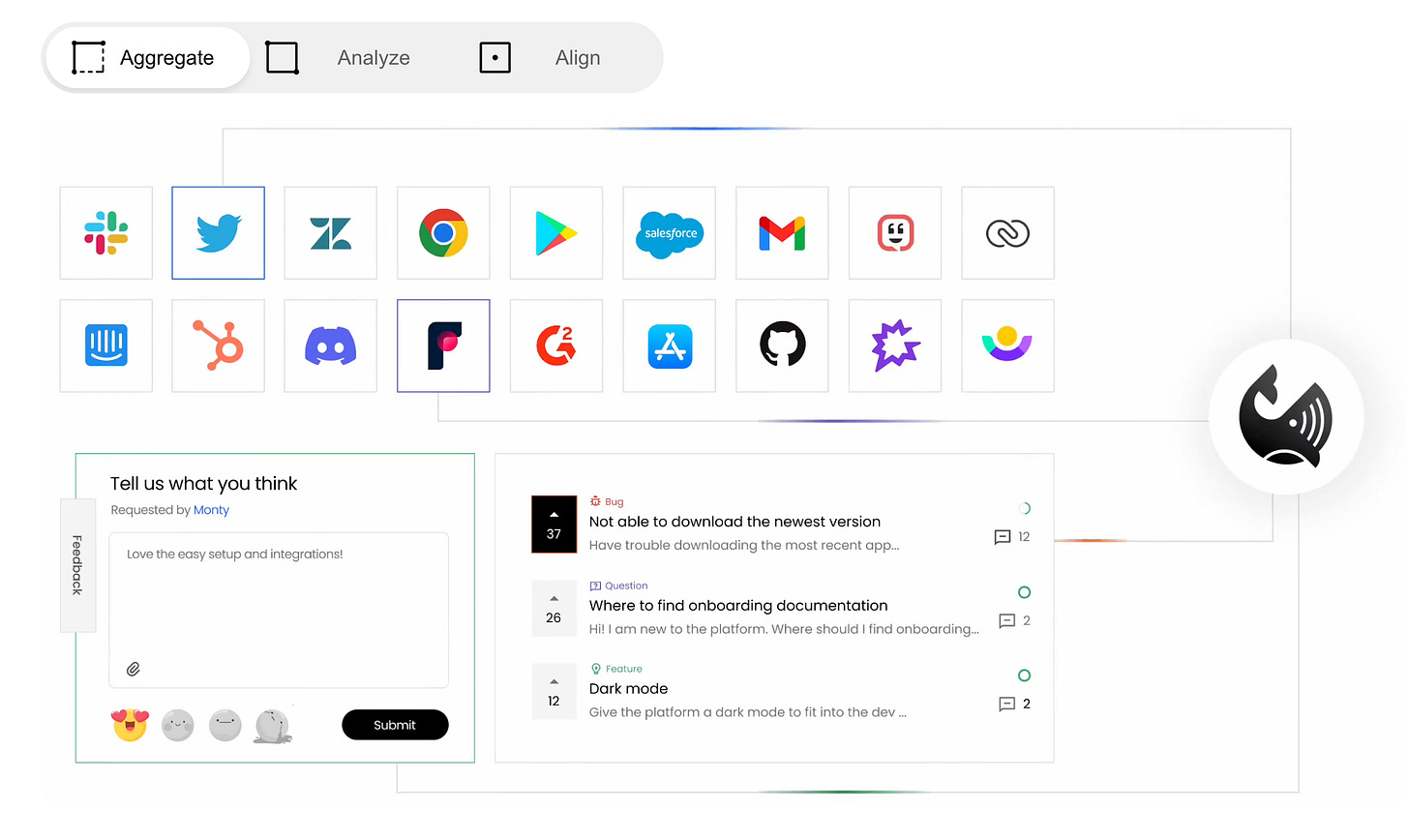This screenshot has height=840, width=1409.
Task: Click the Intercom integration tile
Action: pyautogui.click(x=106, y=345)
